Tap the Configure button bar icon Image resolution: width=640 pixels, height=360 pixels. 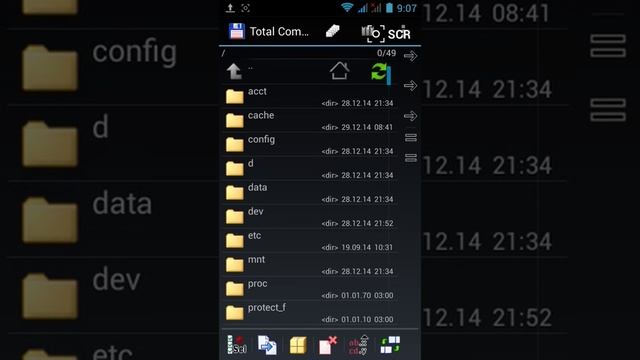coord(390,345)
